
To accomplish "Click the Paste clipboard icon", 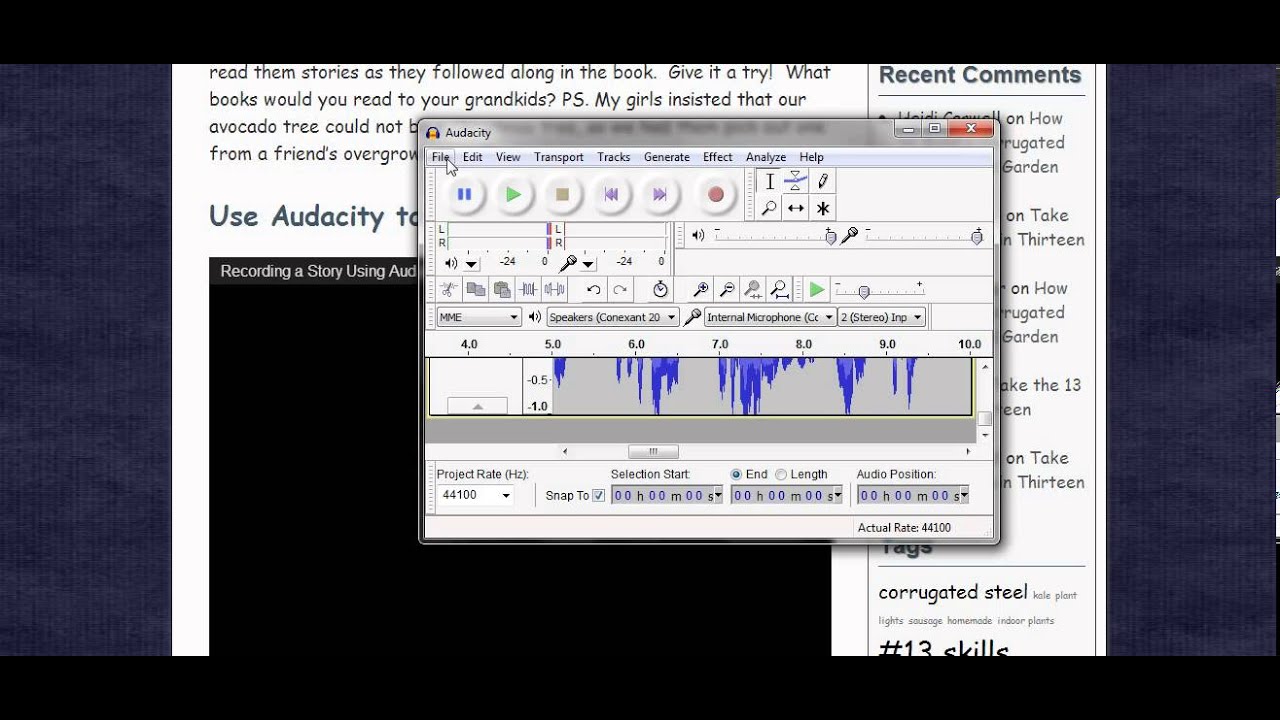I will [502, 290].
